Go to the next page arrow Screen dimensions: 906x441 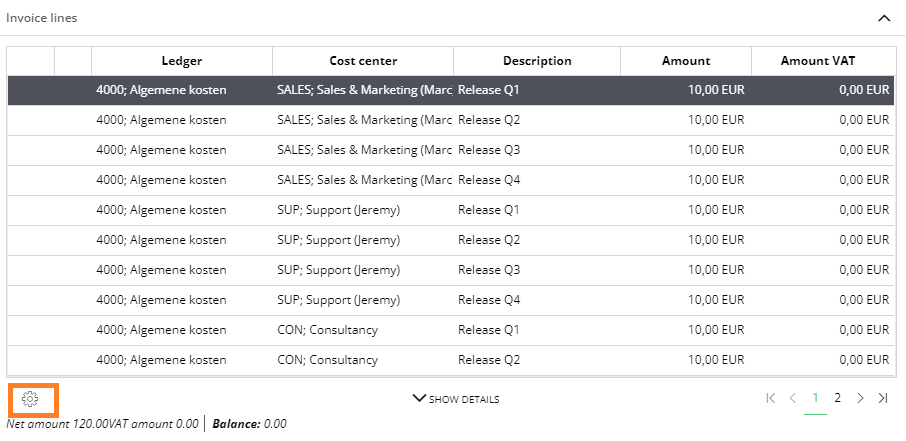[860, 398]
